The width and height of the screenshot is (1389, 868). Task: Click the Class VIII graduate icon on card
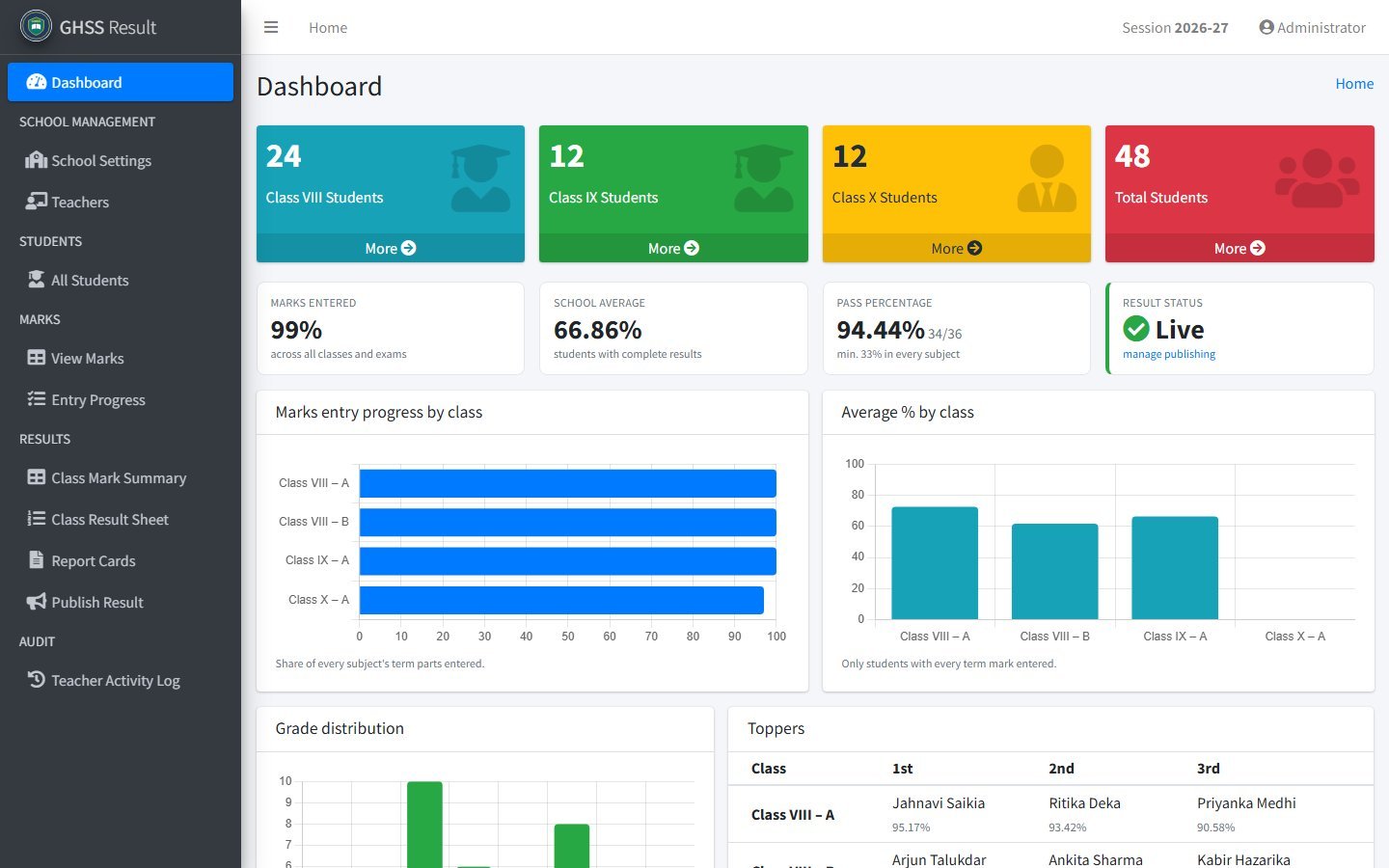point(480,178)
